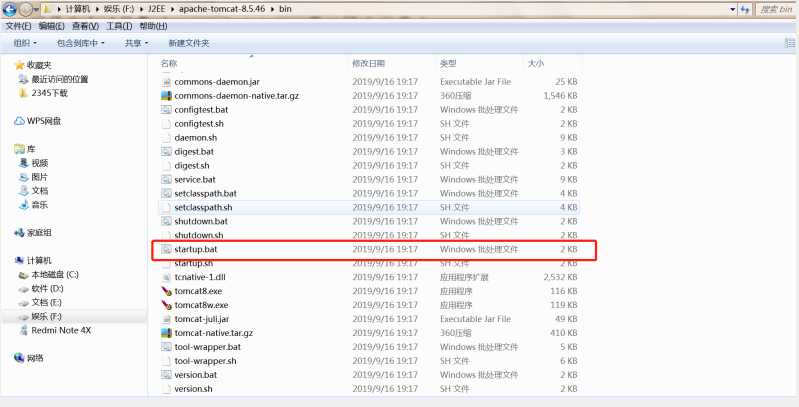Viewport: 799px width, 407px height.
Task: Open the 包含到库中 dropdown
Action: [80, 43]
